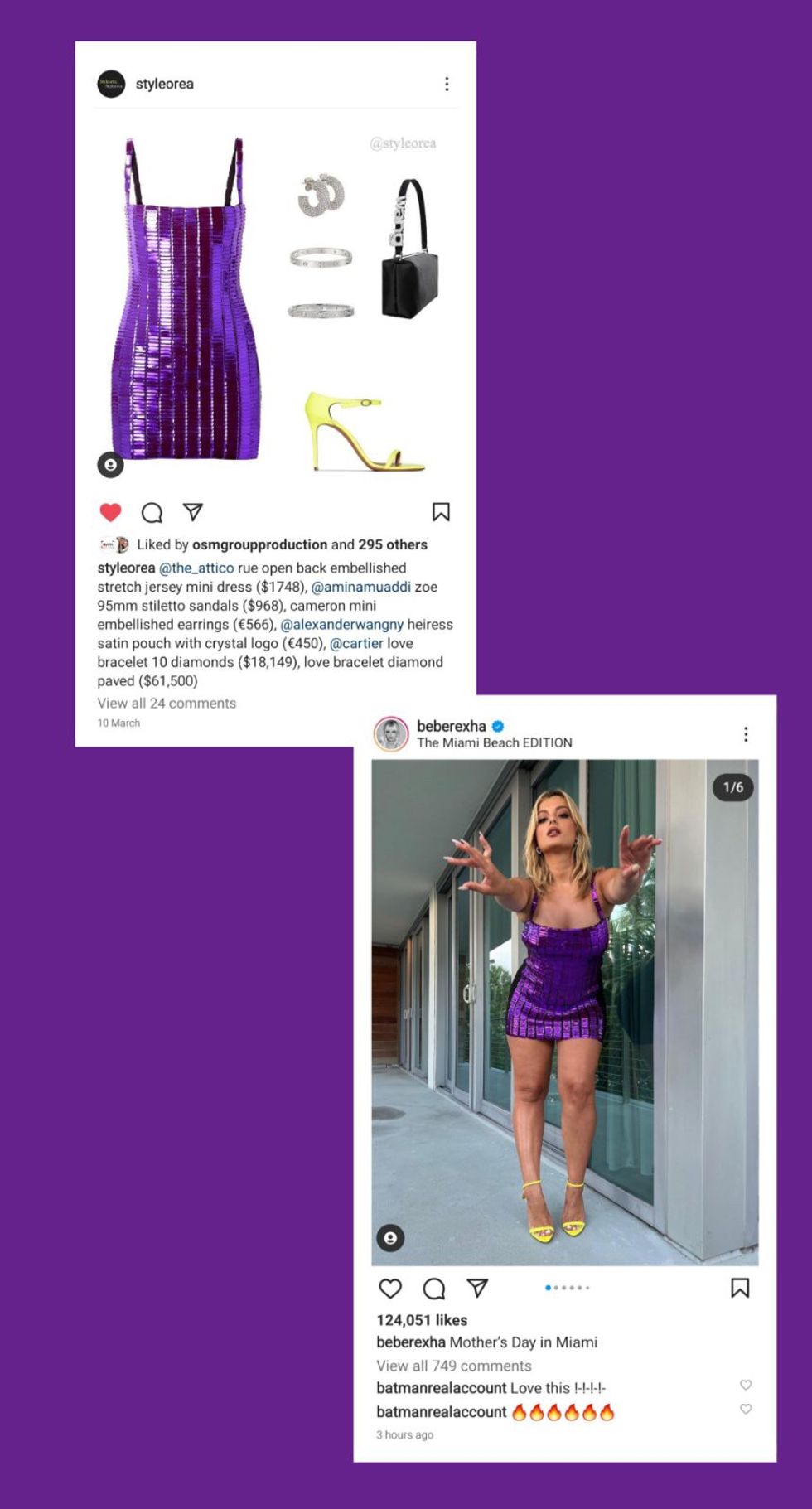Open the three-dot menu on styleorea post
The height and width of the screenshot is (1509, 812).
click(447, 84)
